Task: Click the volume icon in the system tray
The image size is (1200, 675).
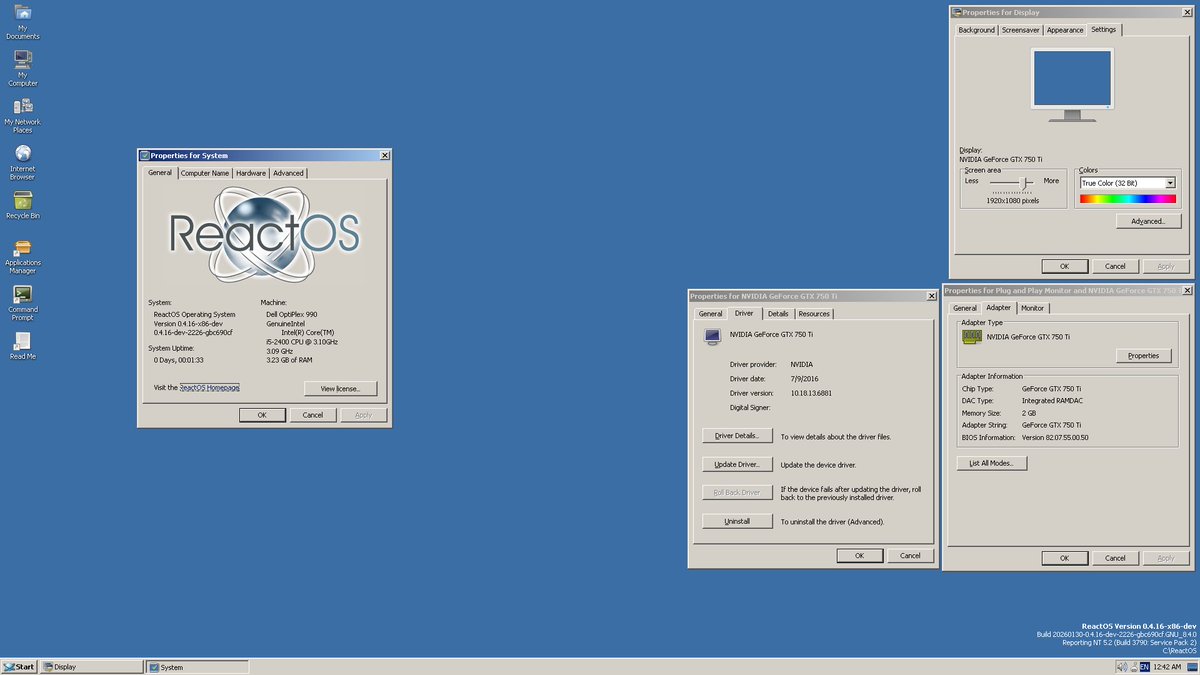Action: [x=1122, y=666]
